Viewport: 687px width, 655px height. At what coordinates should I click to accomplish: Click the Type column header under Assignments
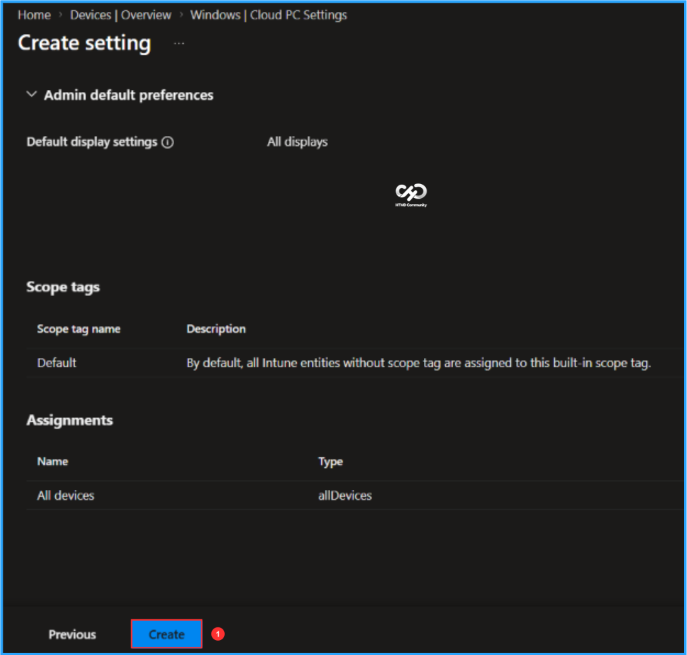(x=330, y=462)
